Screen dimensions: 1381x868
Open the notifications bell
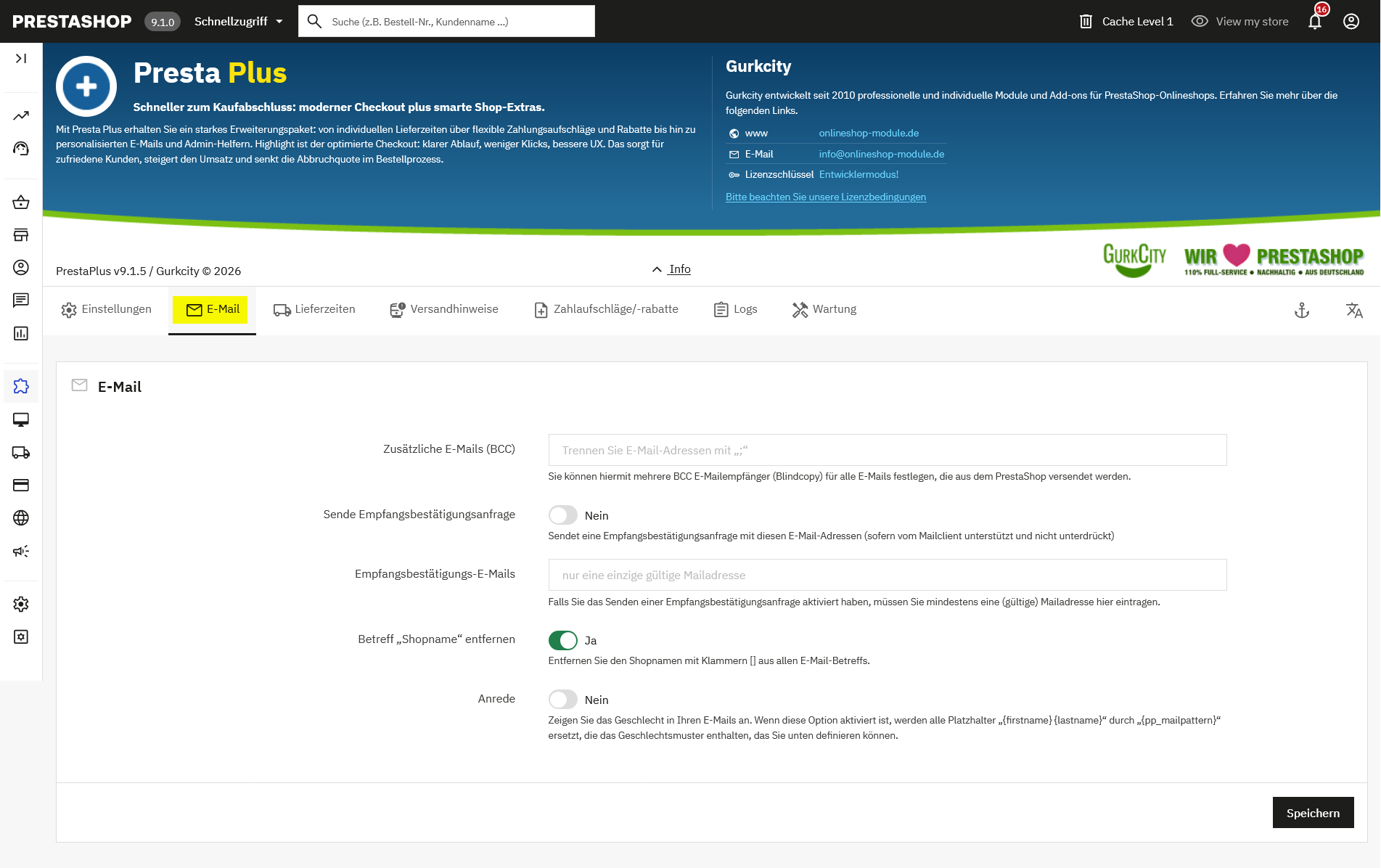click(1315, 21)
